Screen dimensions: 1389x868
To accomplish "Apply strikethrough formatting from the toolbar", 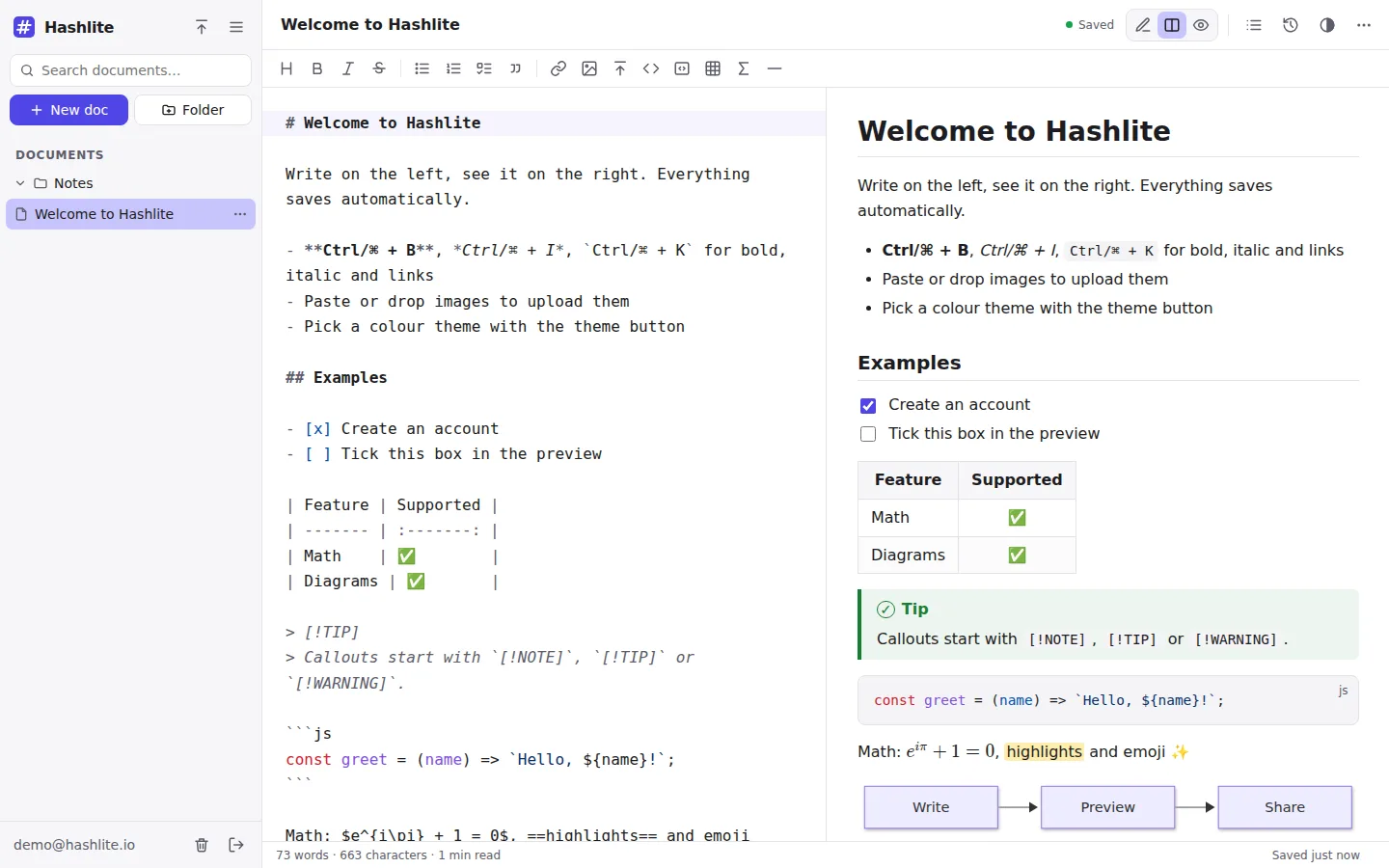I will [379, 68].
